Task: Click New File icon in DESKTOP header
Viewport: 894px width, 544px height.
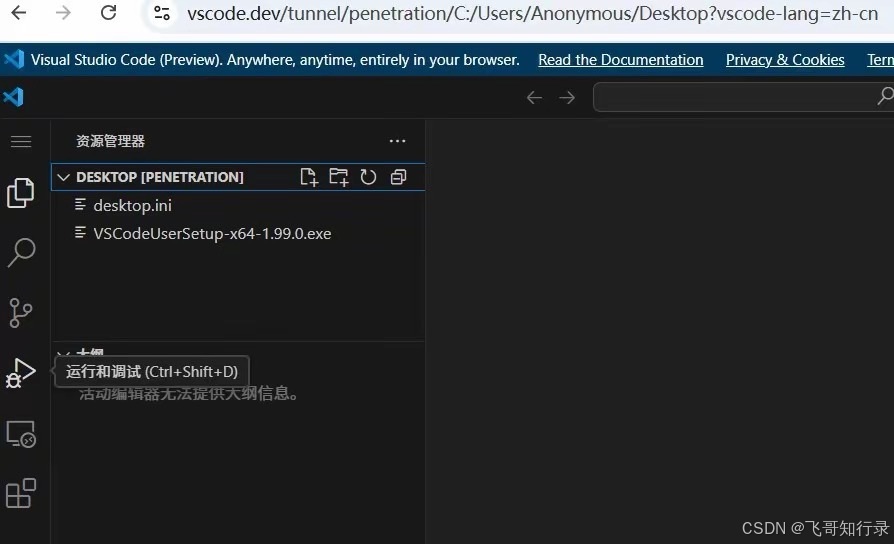Action: [309, 177]
